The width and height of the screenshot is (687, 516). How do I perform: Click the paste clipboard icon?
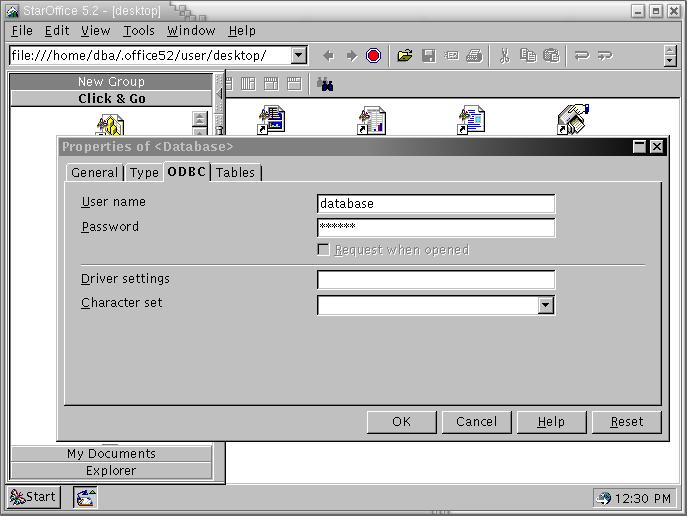pyautogui.click(x=551, y=56)
